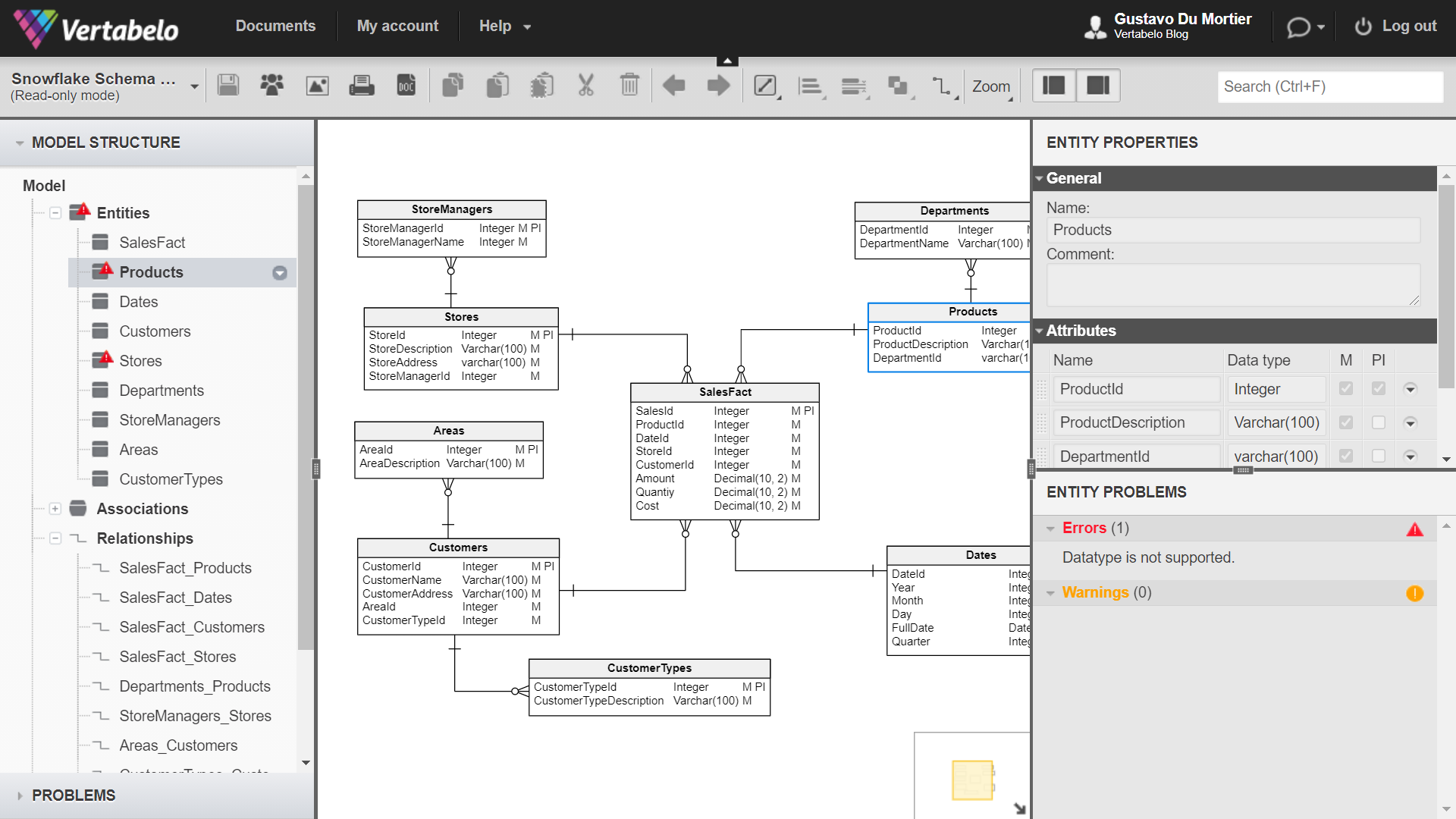
Task: Click the Export to DOC icon
Action: click(x=406, y=86)
